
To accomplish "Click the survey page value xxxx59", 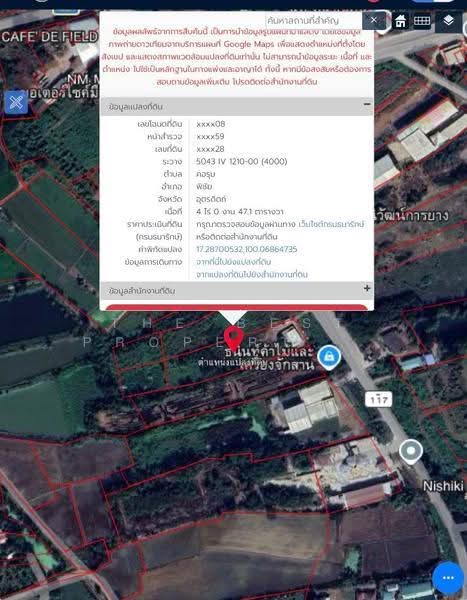I will coord(210,137).
